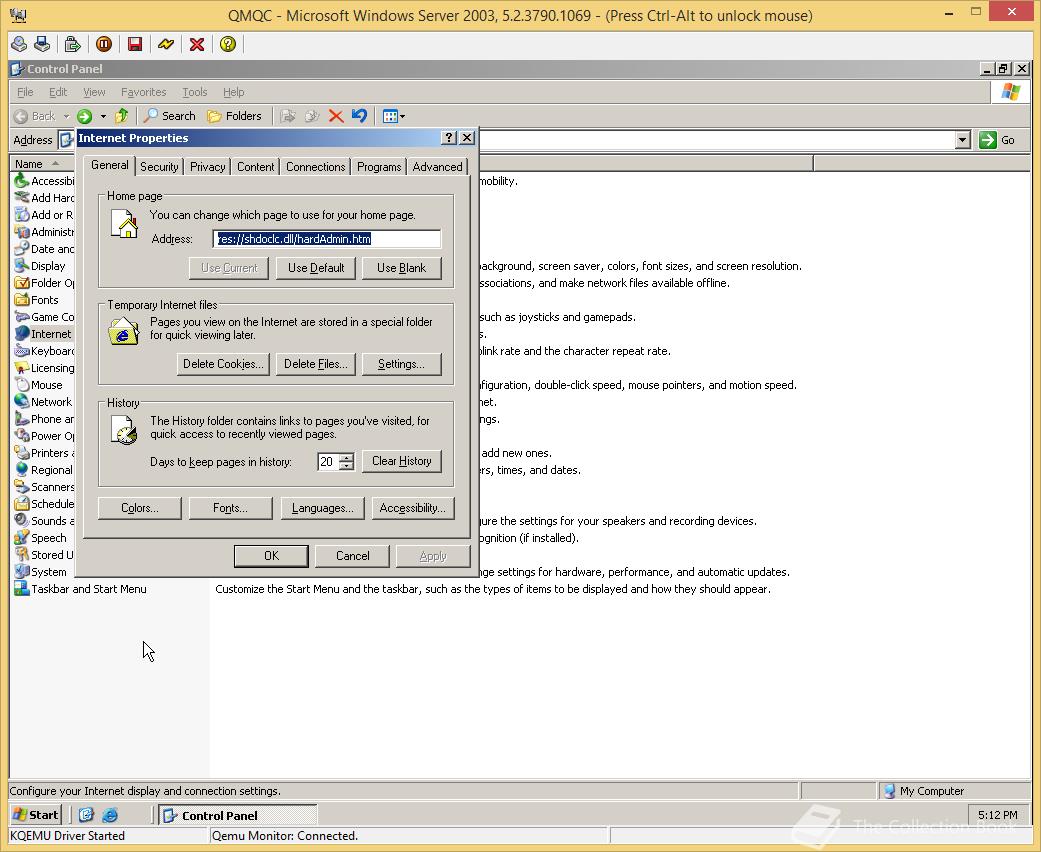Screen dimensions: 1041x852
Task: Select Taskbar and Start Menu item
Action: point(80,588)
